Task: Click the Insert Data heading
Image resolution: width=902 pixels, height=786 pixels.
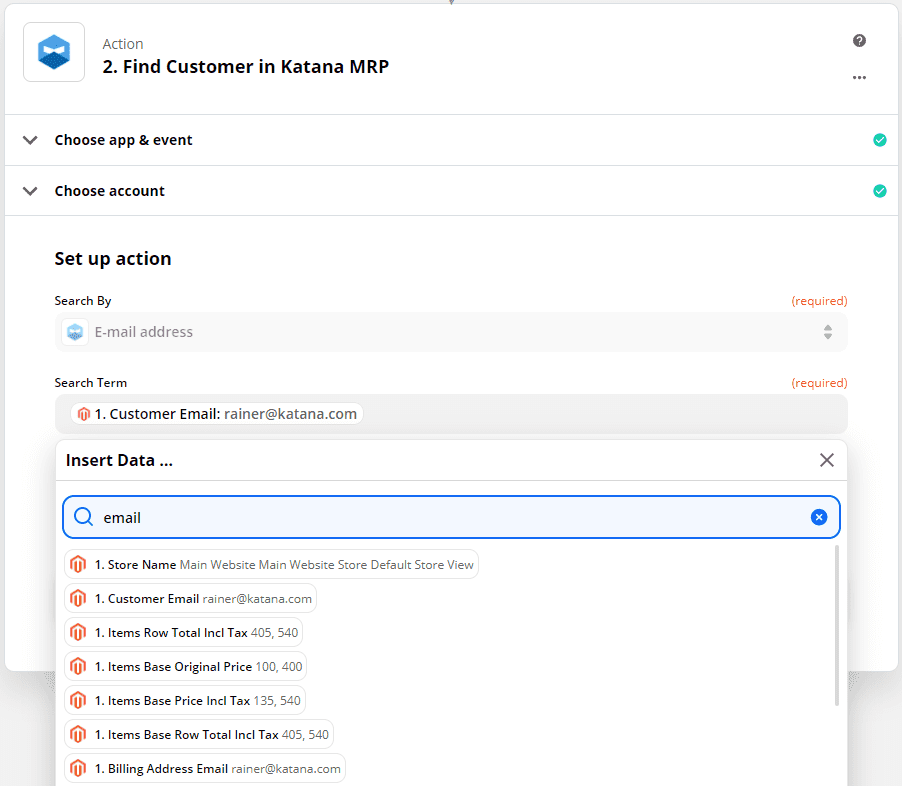Action: pyautogui.click(x=119, y=460)
